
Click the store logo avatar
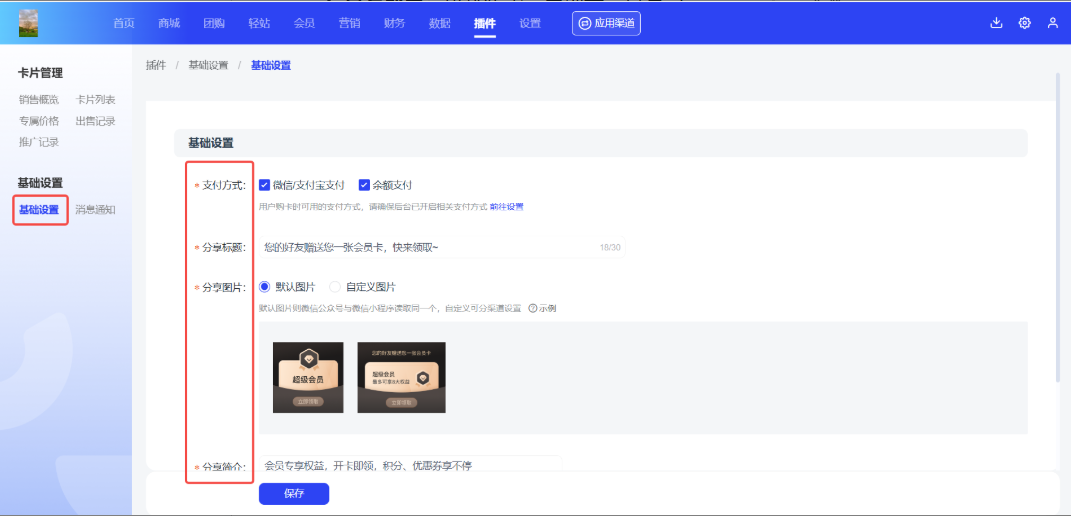pyautogui.click(x=28, y=23)
